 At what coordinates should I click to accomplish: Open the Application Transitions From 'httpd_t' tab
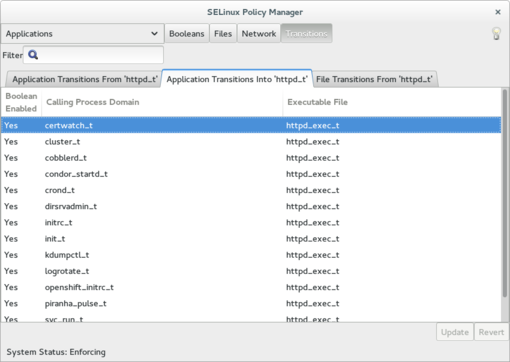tap(84, 79)
